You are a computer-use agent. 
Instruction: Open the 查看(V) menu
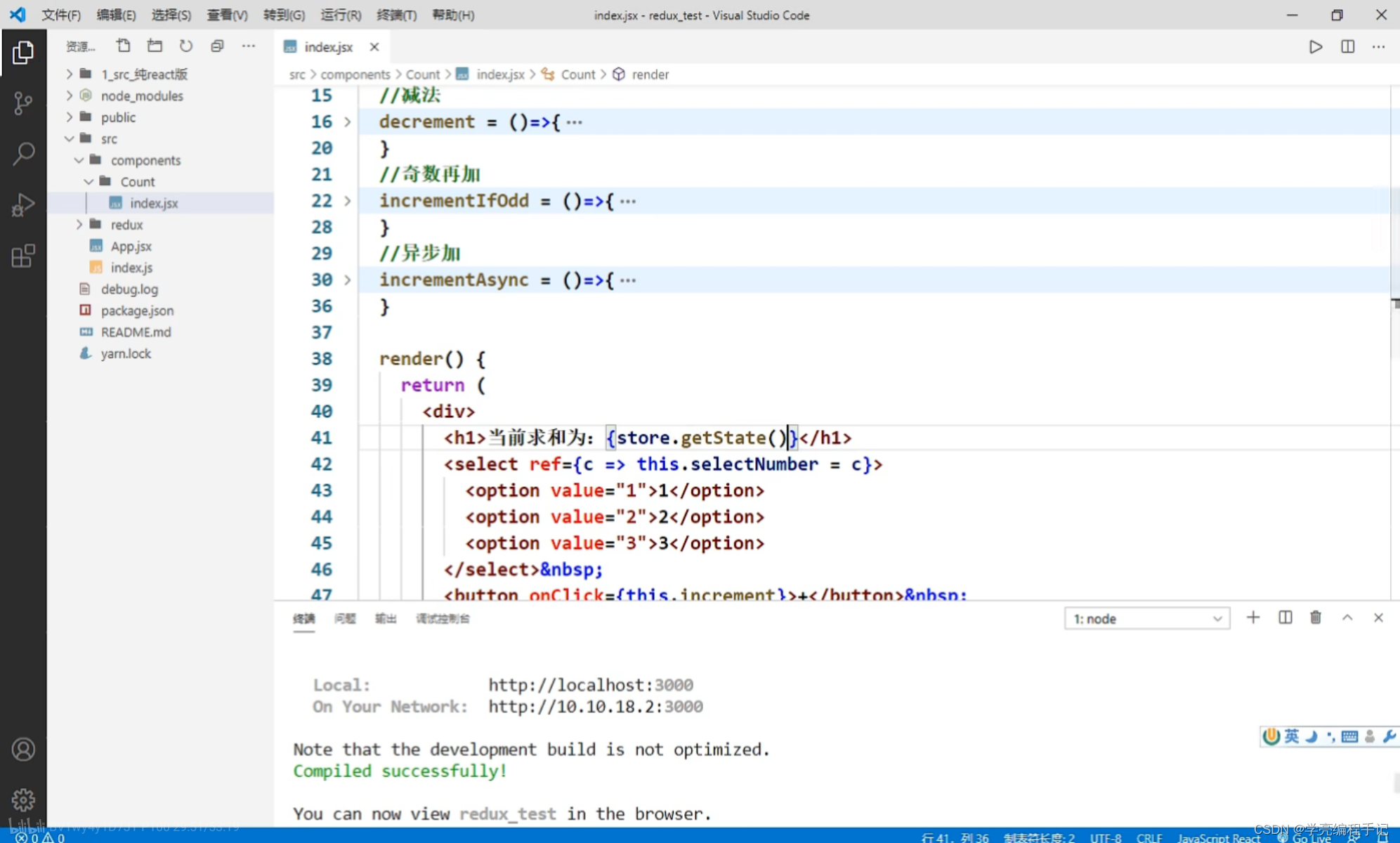227,15
